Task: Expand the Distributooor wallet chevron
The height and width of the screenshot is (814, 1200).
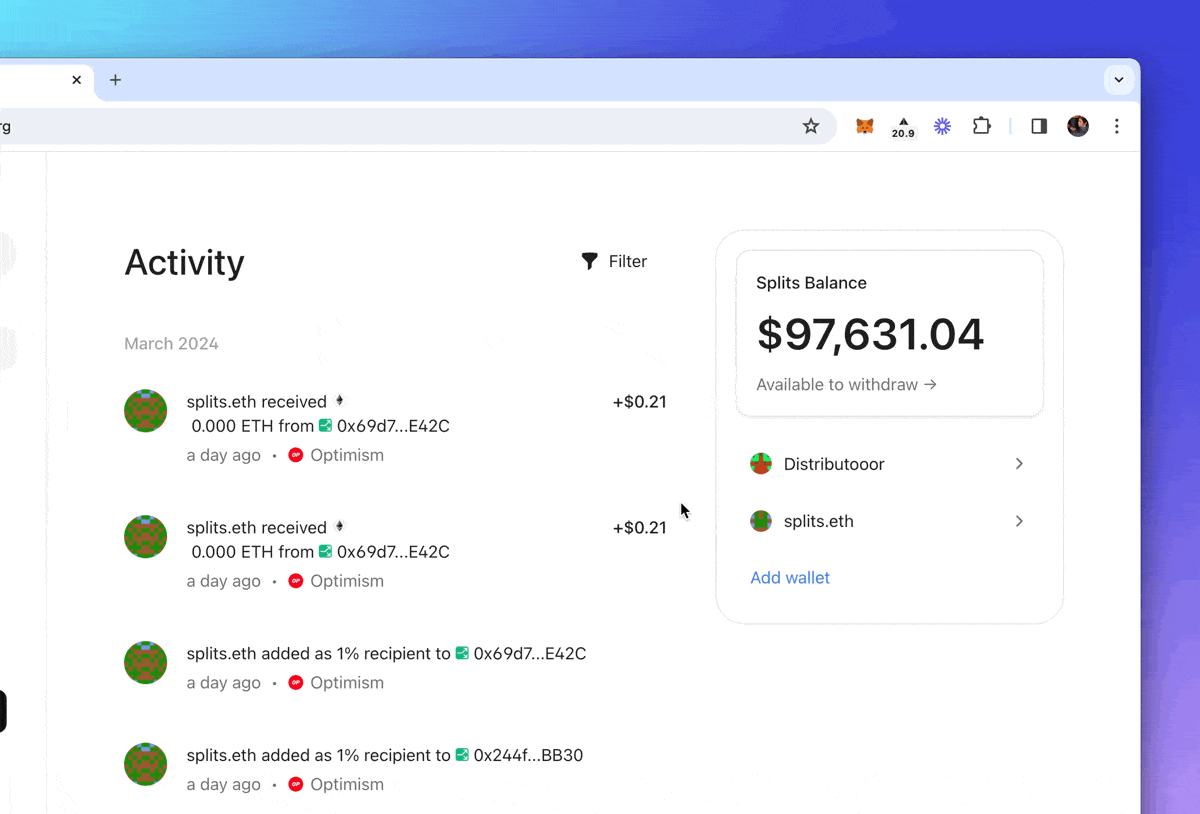Action: point(1019,464)
